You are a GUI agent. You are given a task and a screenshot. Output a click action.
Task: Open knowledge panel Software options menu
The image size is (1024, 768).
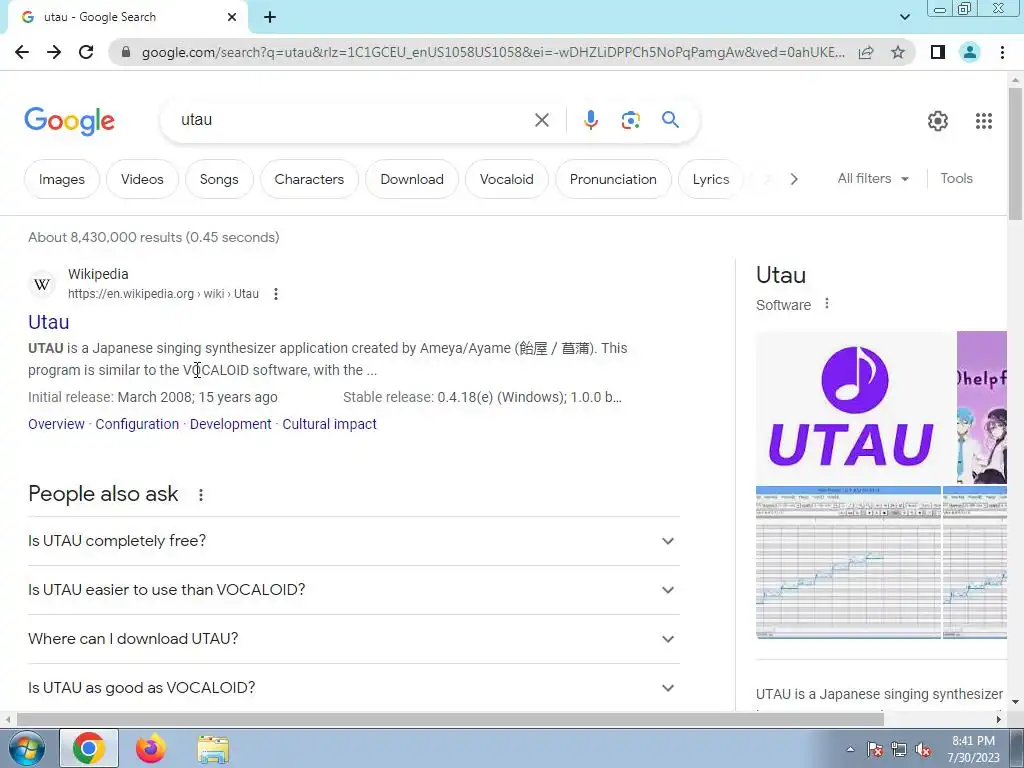(x=827, y=304)
